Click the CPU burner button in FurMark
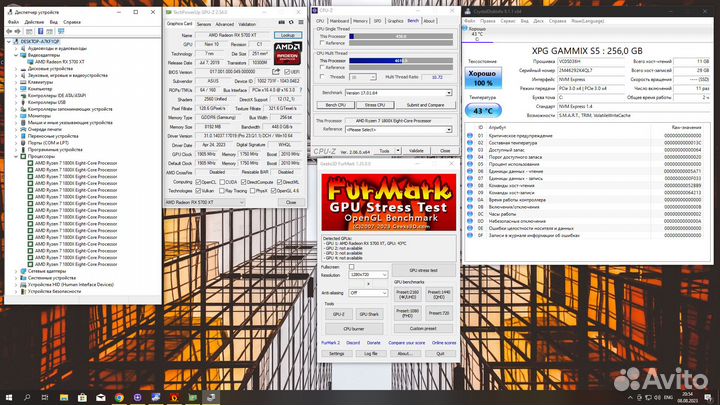 [x=354, y=329]
